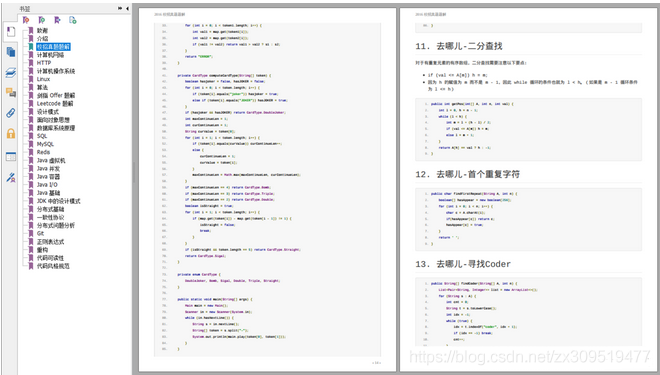Open the Digital Signatures pen panel
This screenshot has height=375, width=660.
[11, 177]
